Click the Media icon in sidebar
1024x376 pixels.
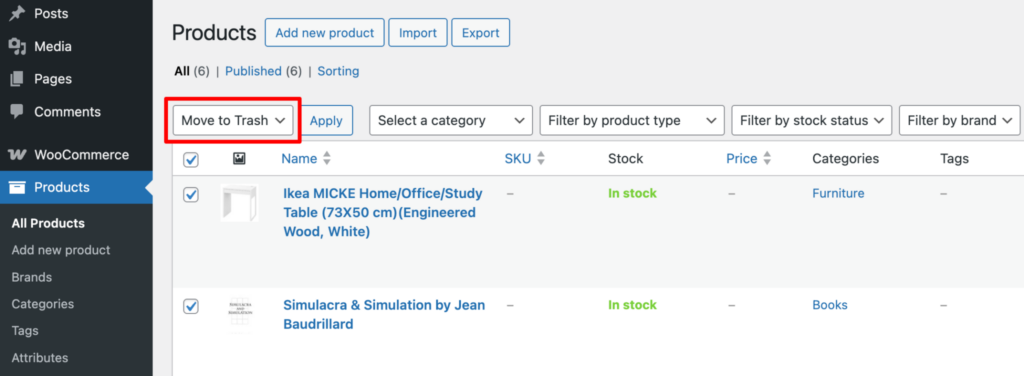pyautogui.click(x=17, y=46)
